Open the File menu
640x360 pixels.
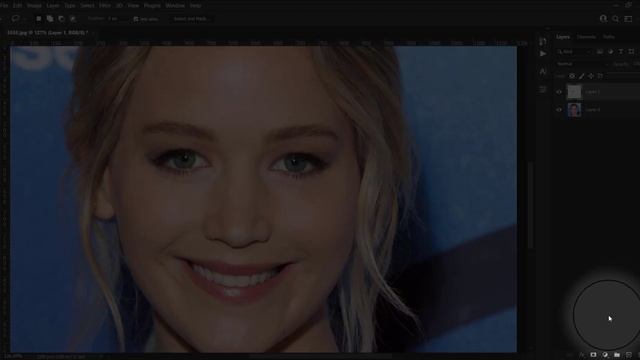click(x=4, y=6)
